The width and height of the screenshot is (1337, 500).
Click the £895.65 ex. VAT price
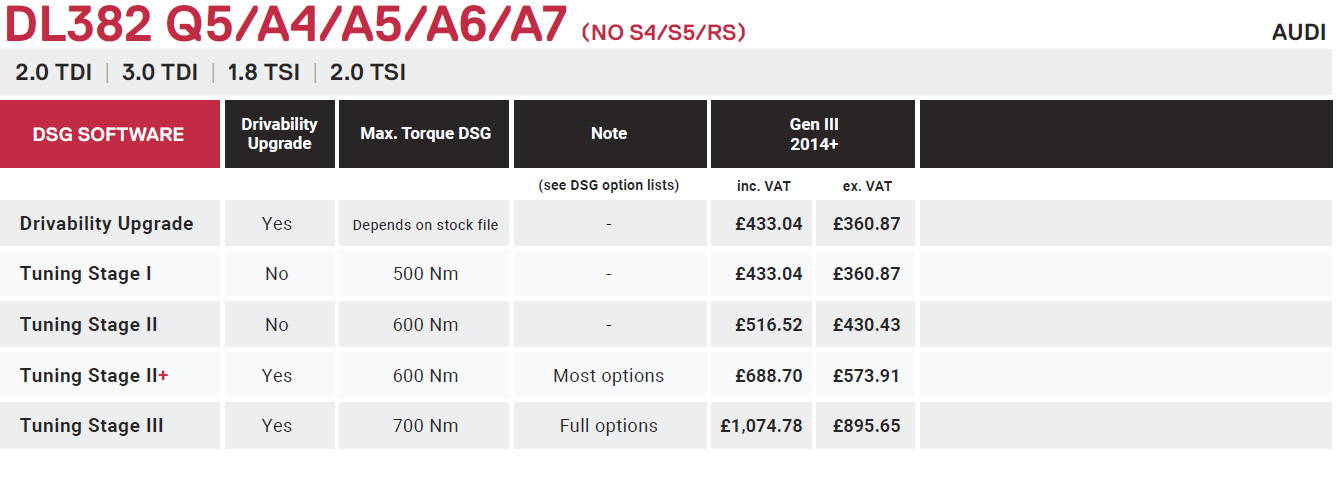pos(866,425)
